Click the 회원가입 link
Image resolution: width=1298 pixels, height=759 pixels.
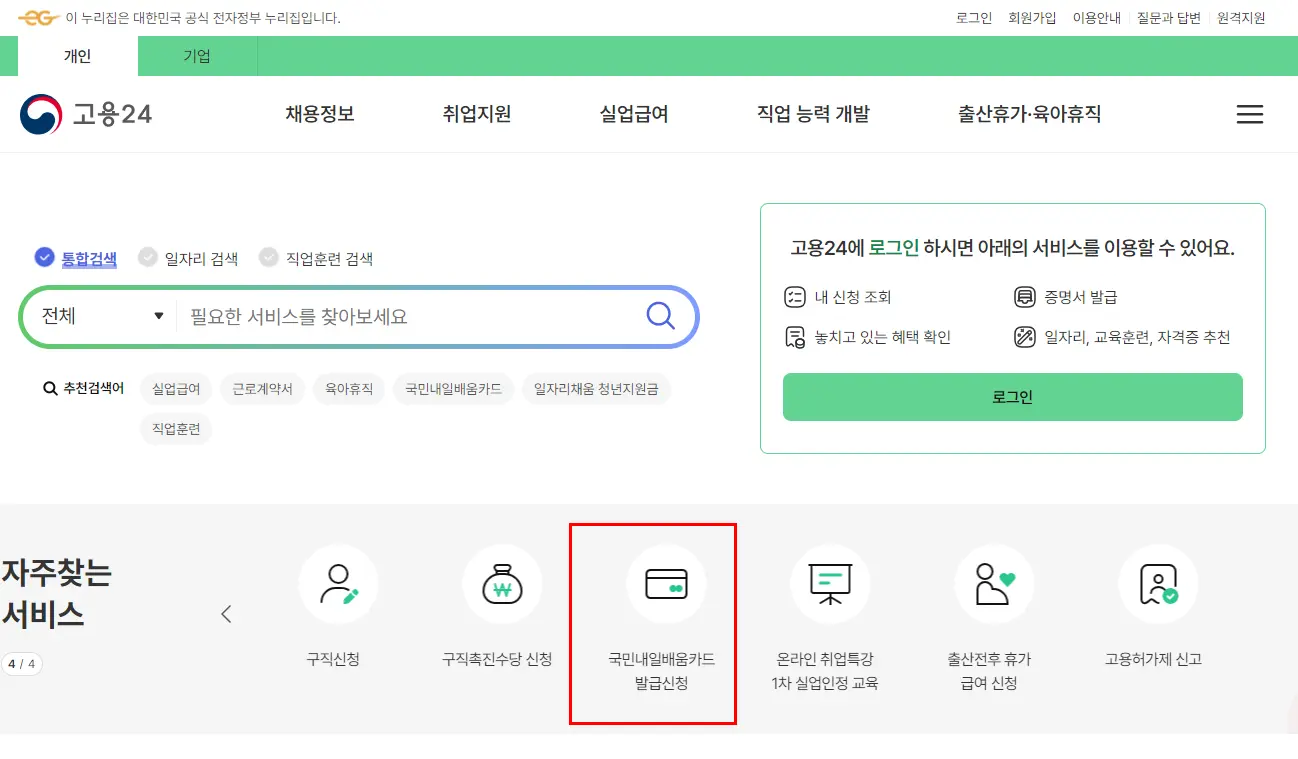tap(1031, 17)
